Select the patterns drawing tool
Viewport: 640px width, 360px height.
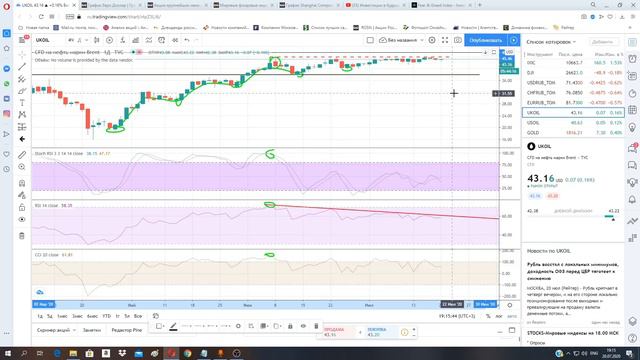[22, 115]
